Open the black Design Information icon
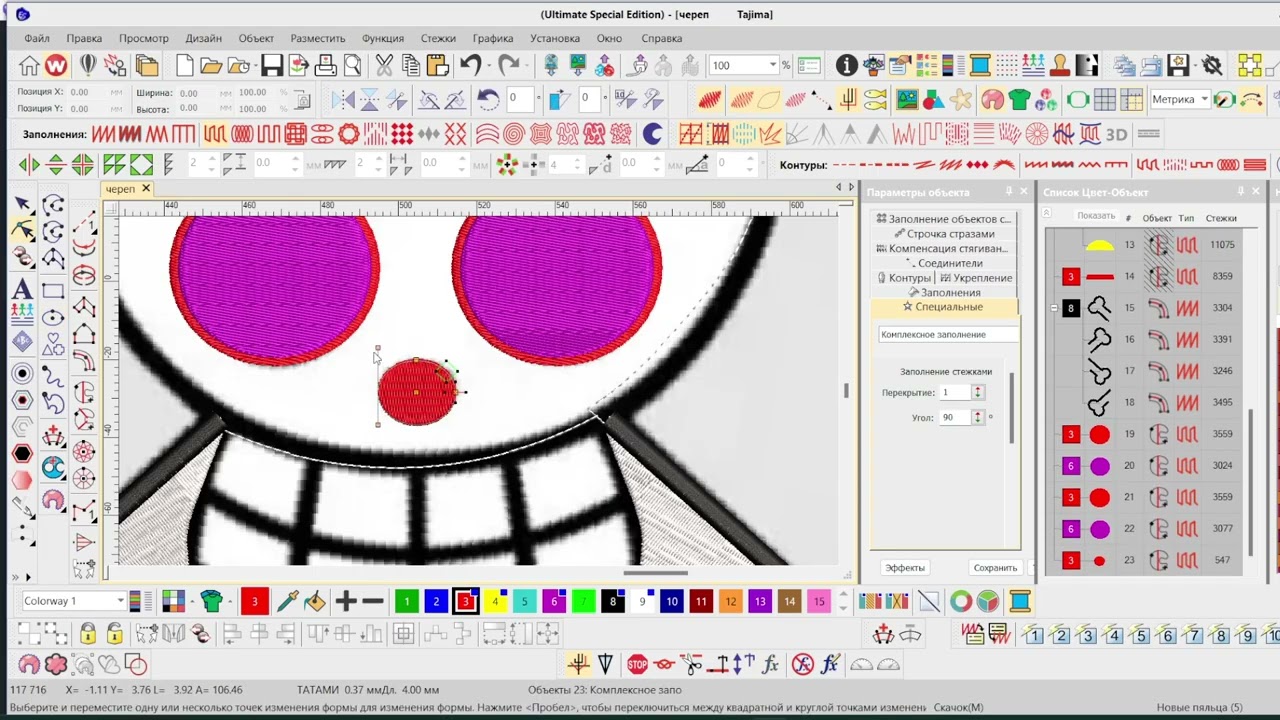Screen dimensions: 1280x720 (847, 66)
